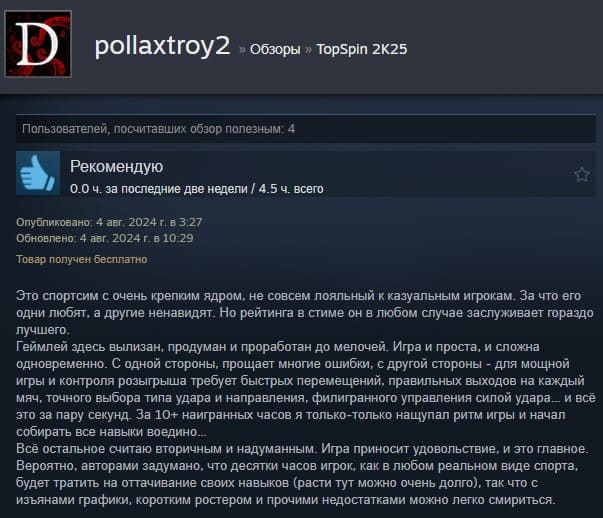Click the 0.0 ч. за последние две недели text
This screenshot has width=603, height=518.
point(159,189)
